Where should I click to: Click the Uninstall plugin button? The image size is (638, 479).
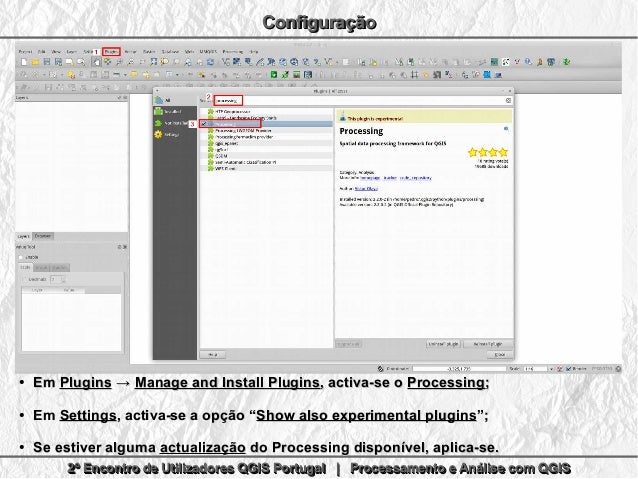point(444,344)
